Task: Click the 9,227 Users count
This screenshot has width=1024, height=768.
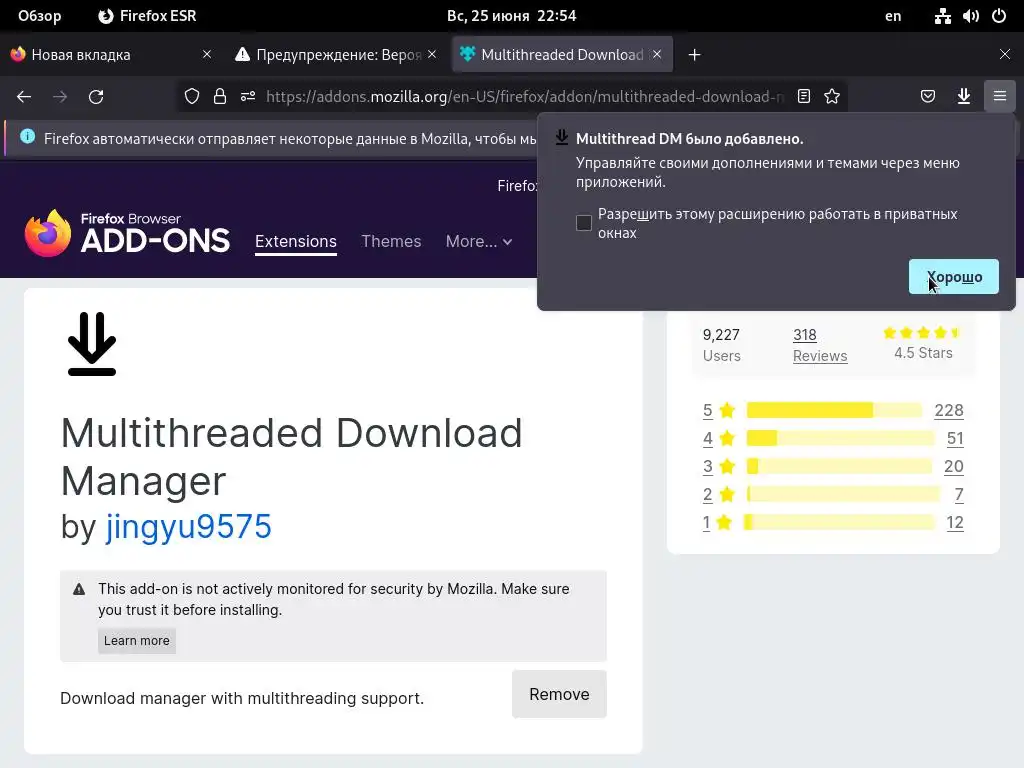Action: (722, 345)
